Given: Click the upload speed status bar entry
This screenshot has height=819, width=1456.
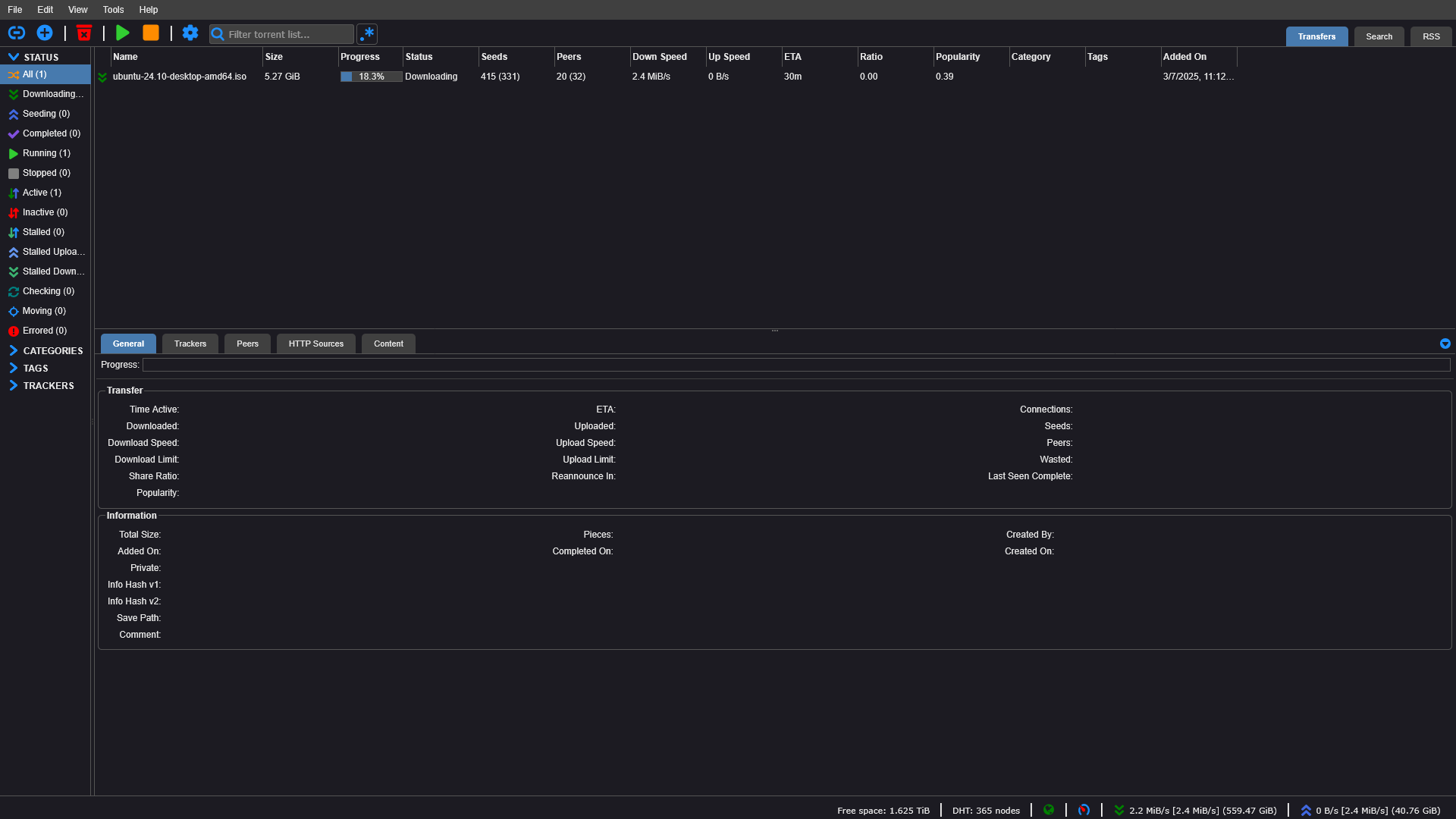Looking at the screenshot, I should (1370, 810).
